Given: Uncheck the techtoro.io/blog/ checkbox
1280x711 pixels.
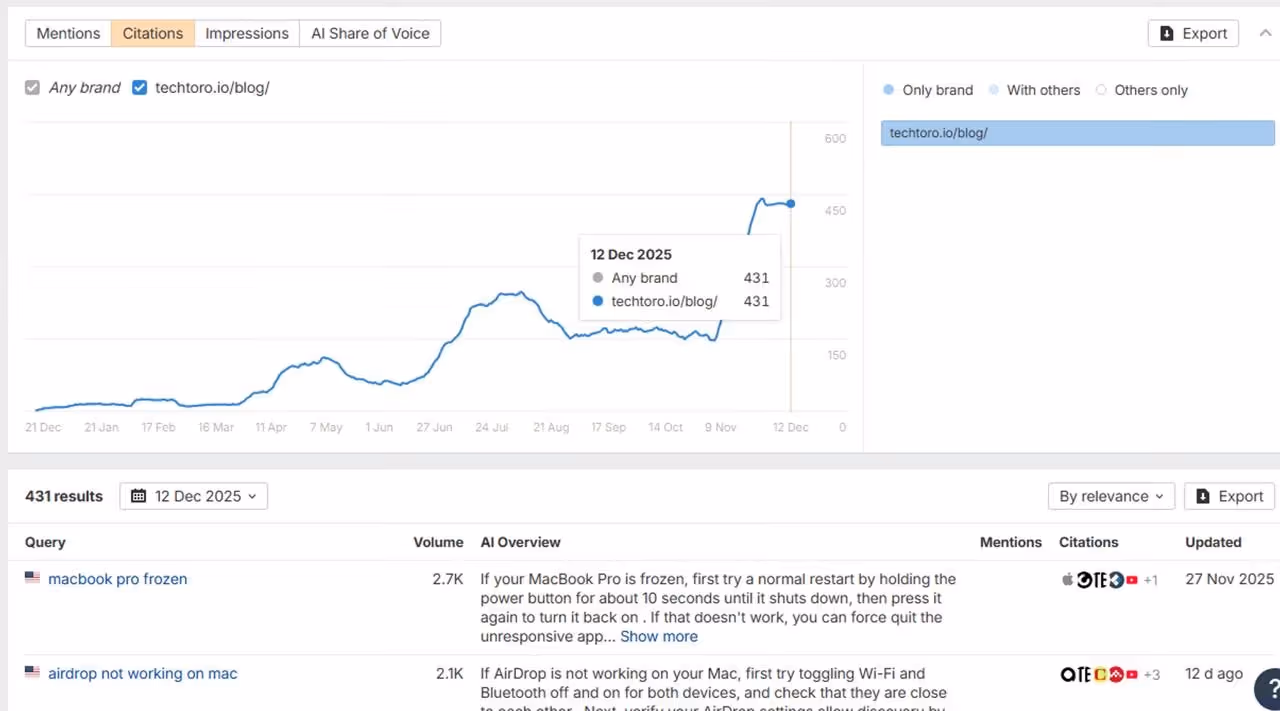Looking at the screenshot, I should point(139,87).
